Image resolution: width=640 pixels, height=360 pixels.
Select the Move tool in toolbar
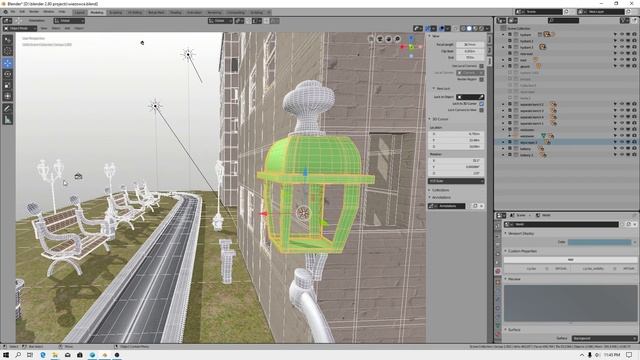8,63
